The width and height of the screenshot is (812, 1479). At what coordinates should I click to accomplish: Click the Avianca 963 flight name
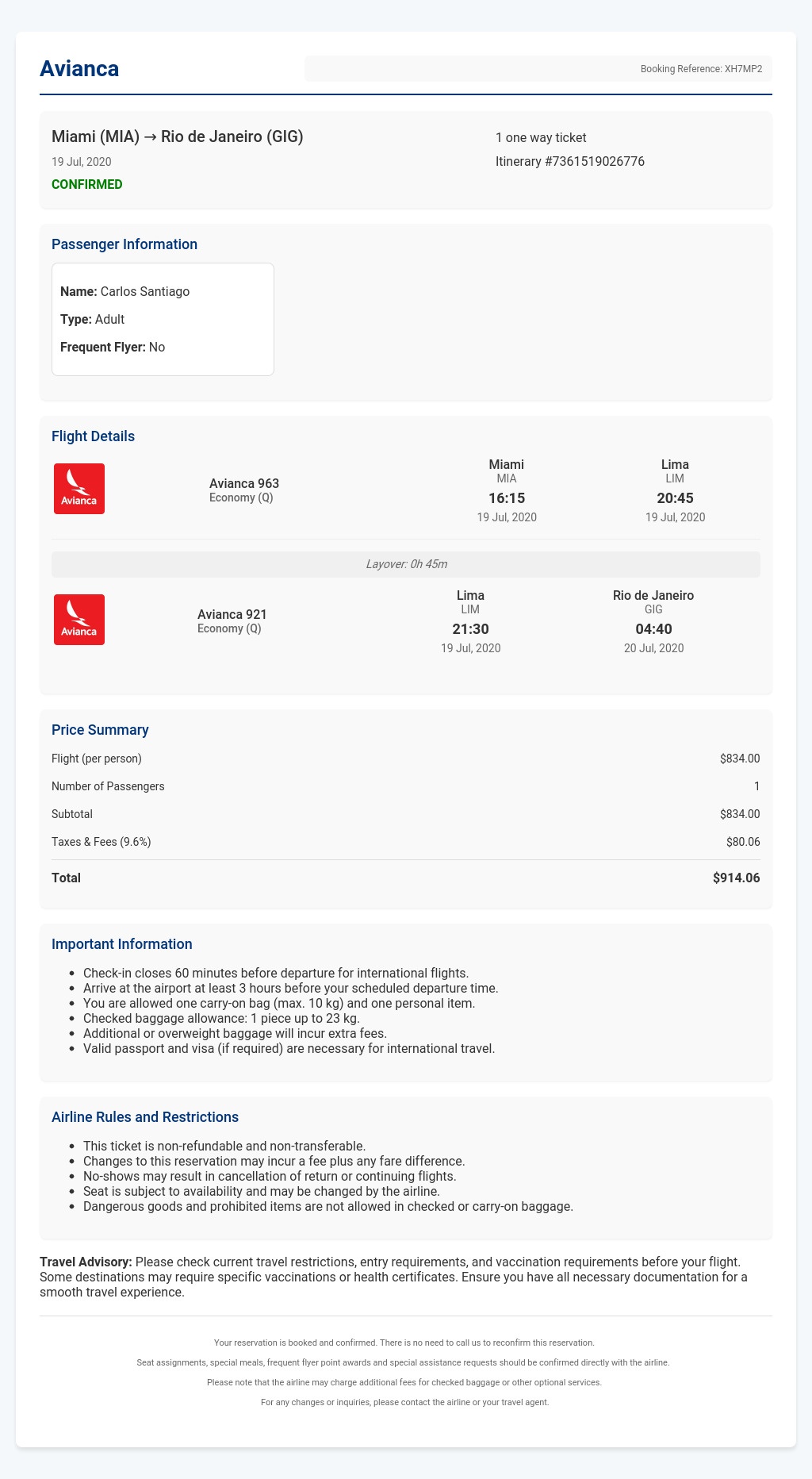tap(244, 484)
